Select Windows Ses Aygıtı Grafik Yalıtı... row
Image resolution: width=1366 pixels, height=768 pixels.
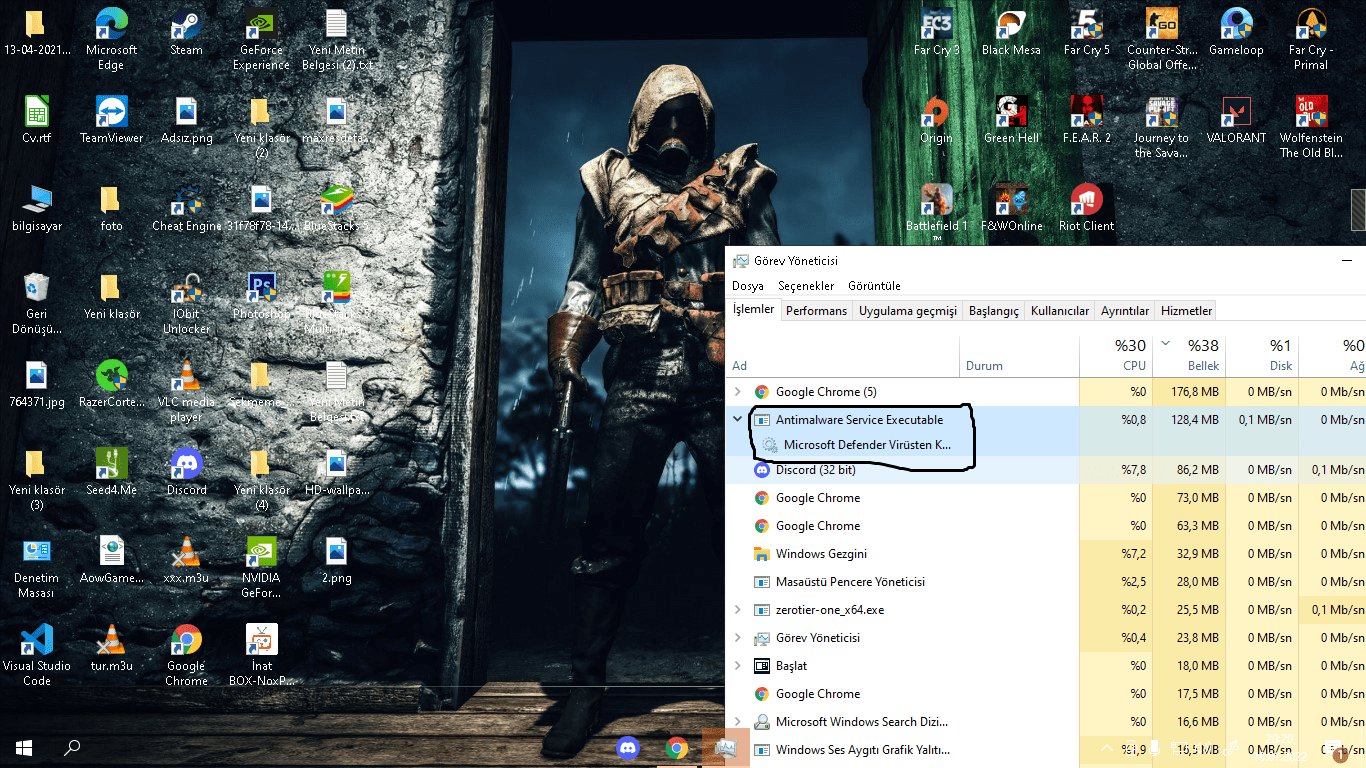1046,750
